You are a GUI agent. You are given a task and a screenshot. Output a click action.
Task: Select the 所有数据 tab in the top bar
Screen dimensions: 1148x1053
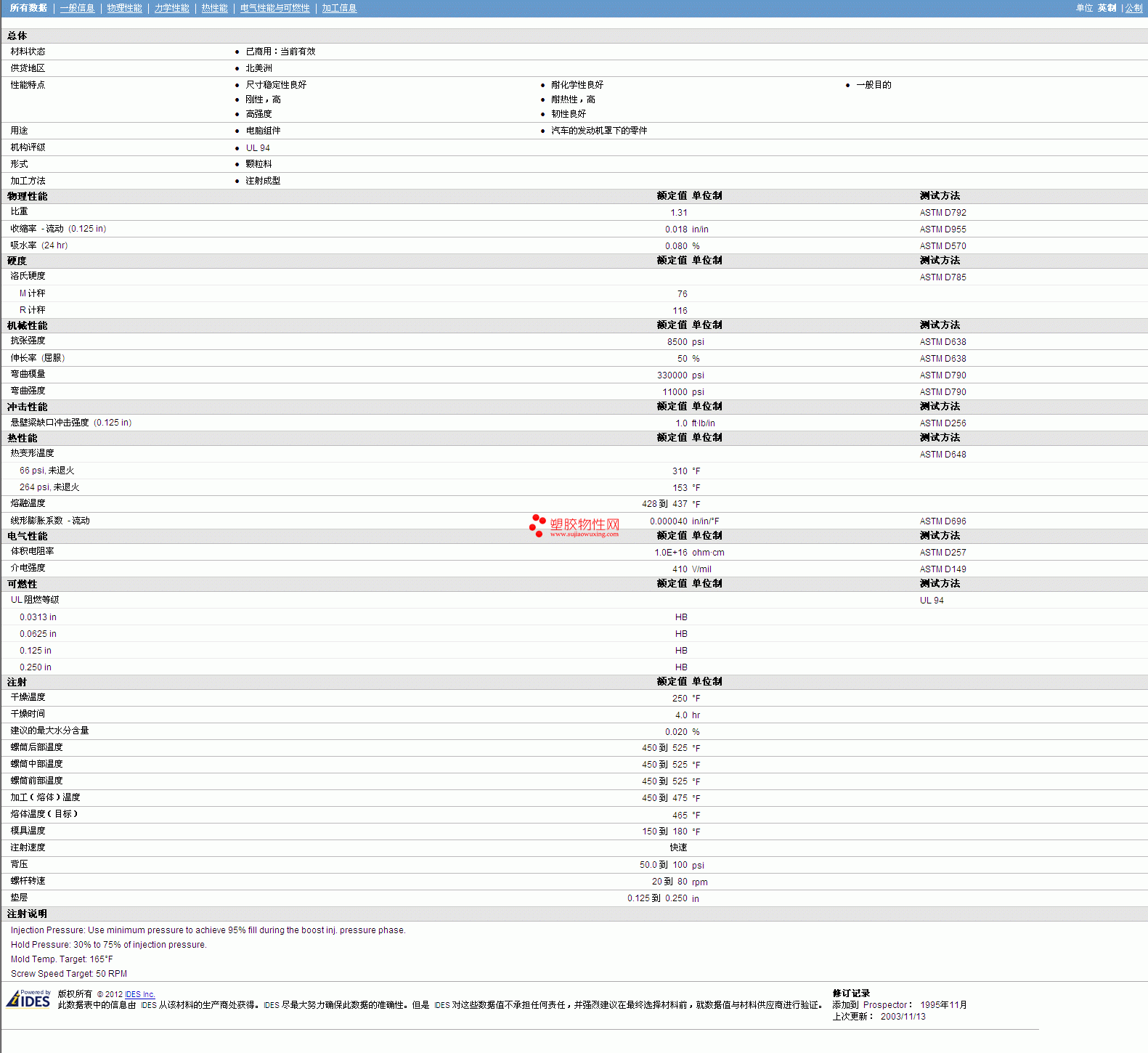click(28, 8)
